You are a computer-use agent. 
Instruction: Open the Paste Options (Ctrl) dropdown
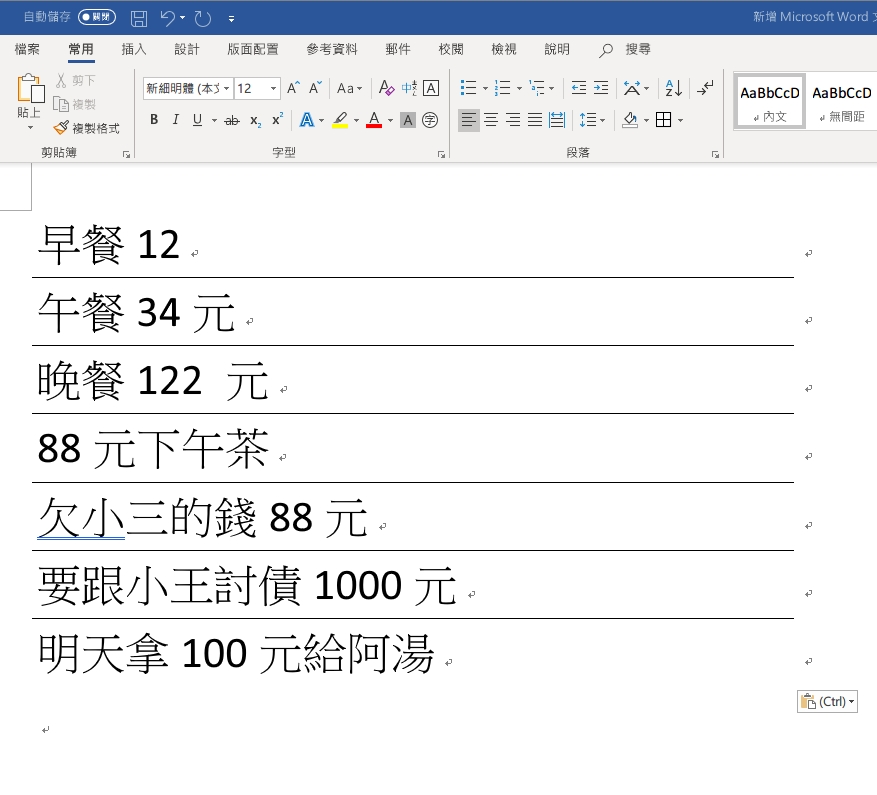coord(827,702)
